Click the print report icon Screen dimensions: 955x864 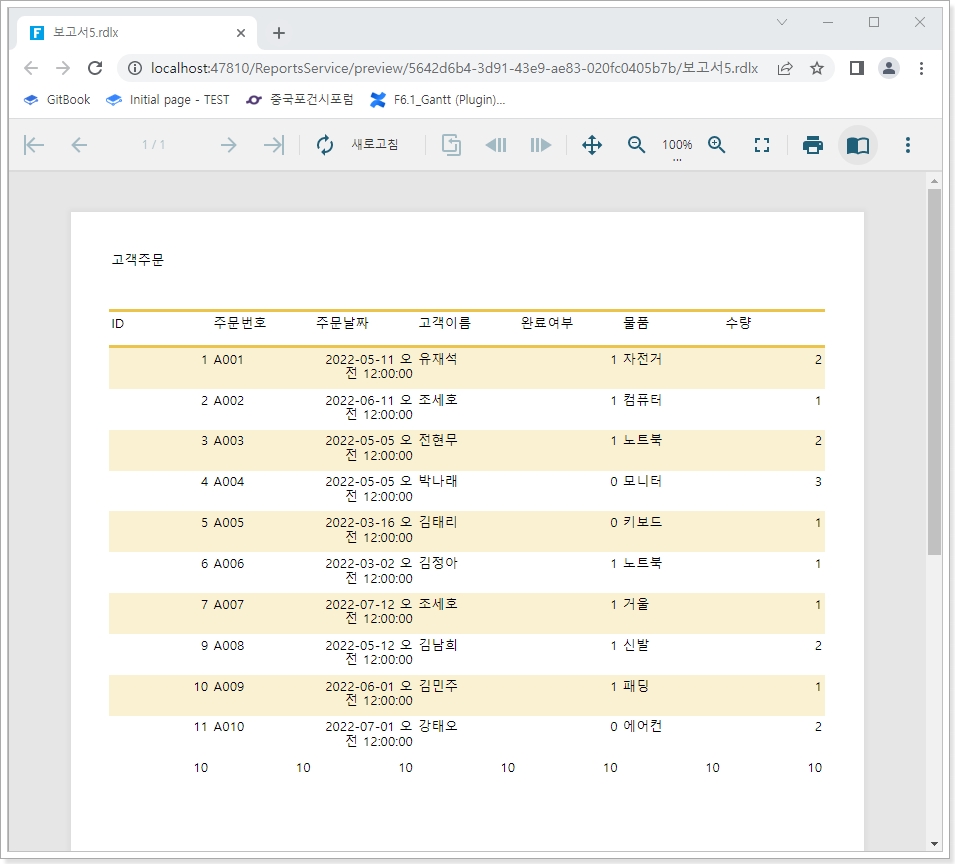(x=813, y=145)
